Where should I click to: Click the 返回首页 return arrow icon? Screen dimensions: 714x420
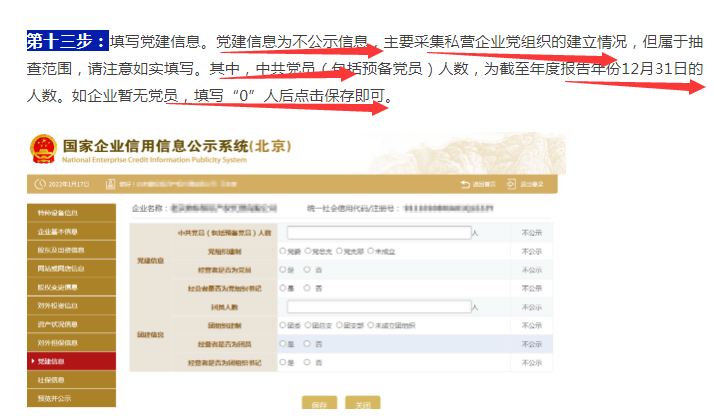[465, 185]
